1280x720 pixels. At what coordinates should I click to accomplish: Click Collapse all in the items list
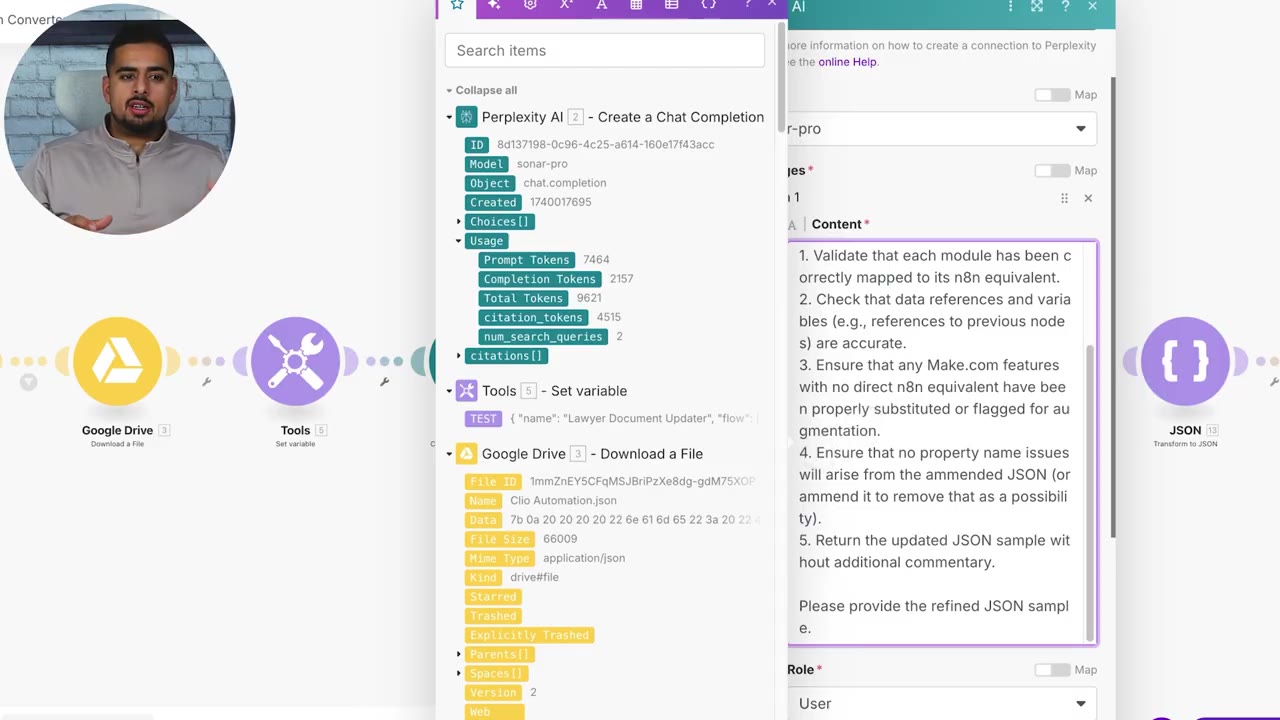[486, 90]
